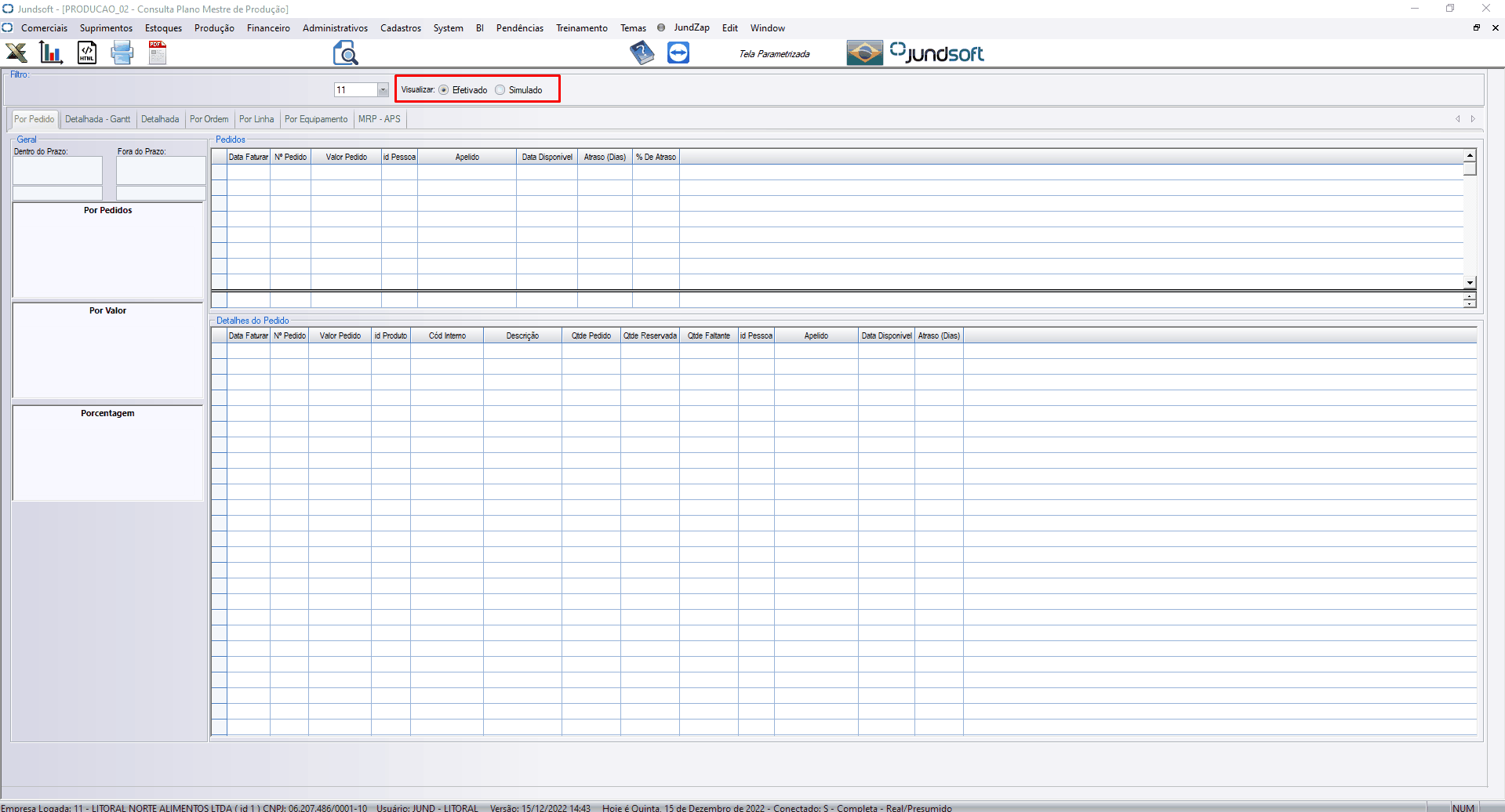
Task: Open TeamViewer remote support icon
Action: (x=678, y=53)
